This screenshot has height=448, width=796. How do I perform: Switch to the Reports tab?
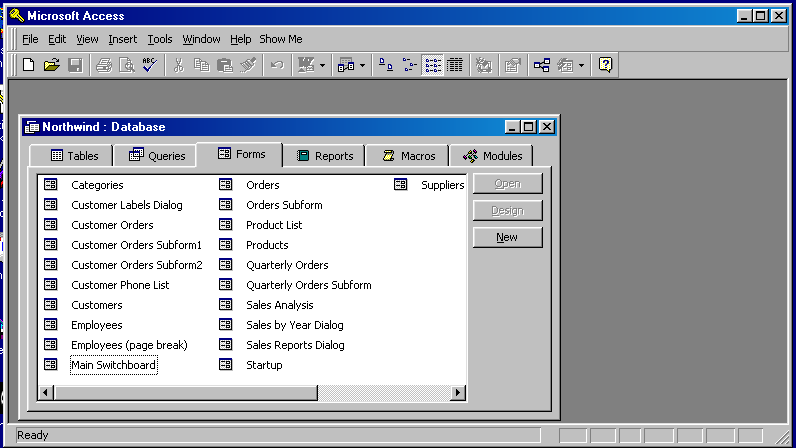(324, 155)
